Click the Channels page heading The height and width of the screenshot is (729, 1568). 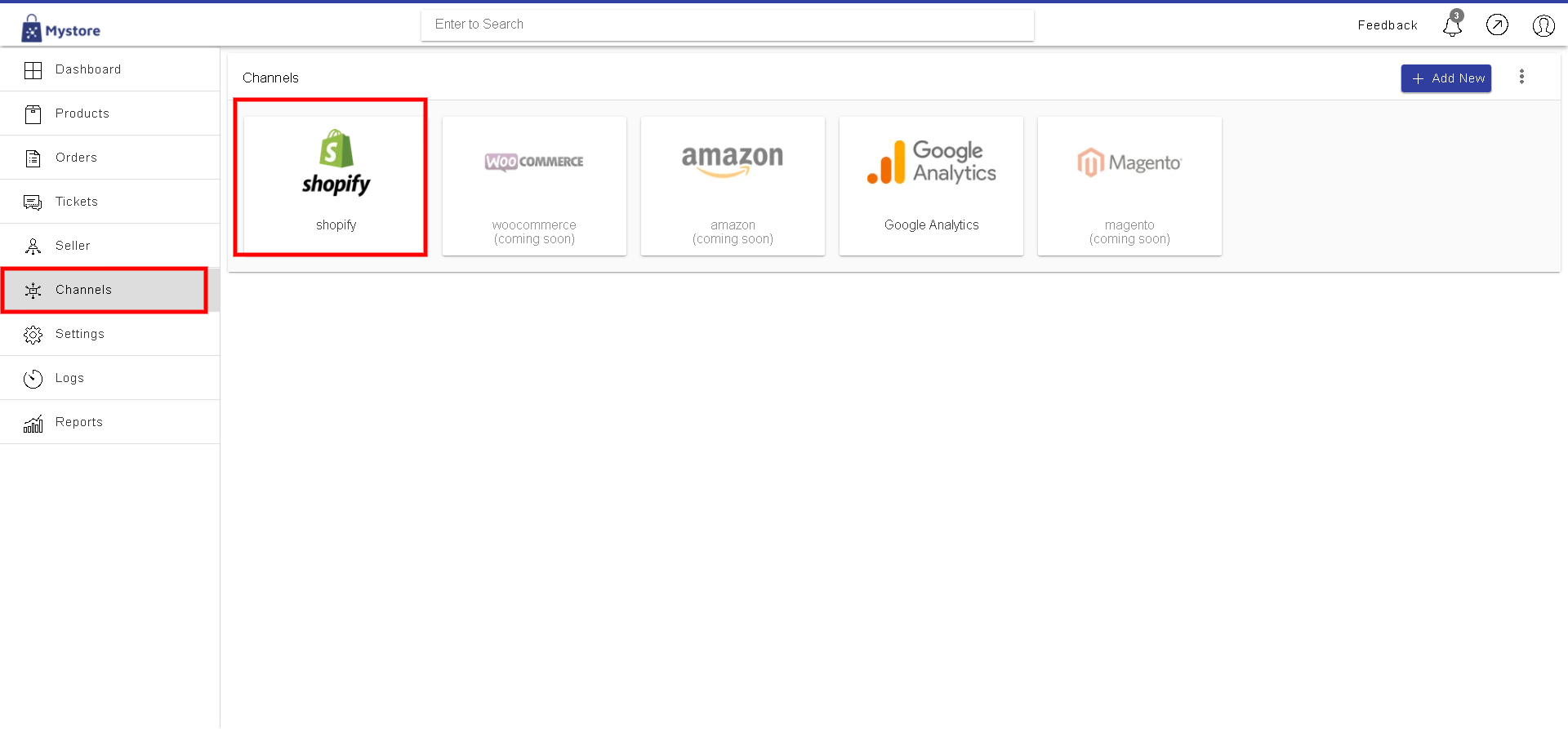(x=270, y=78)
